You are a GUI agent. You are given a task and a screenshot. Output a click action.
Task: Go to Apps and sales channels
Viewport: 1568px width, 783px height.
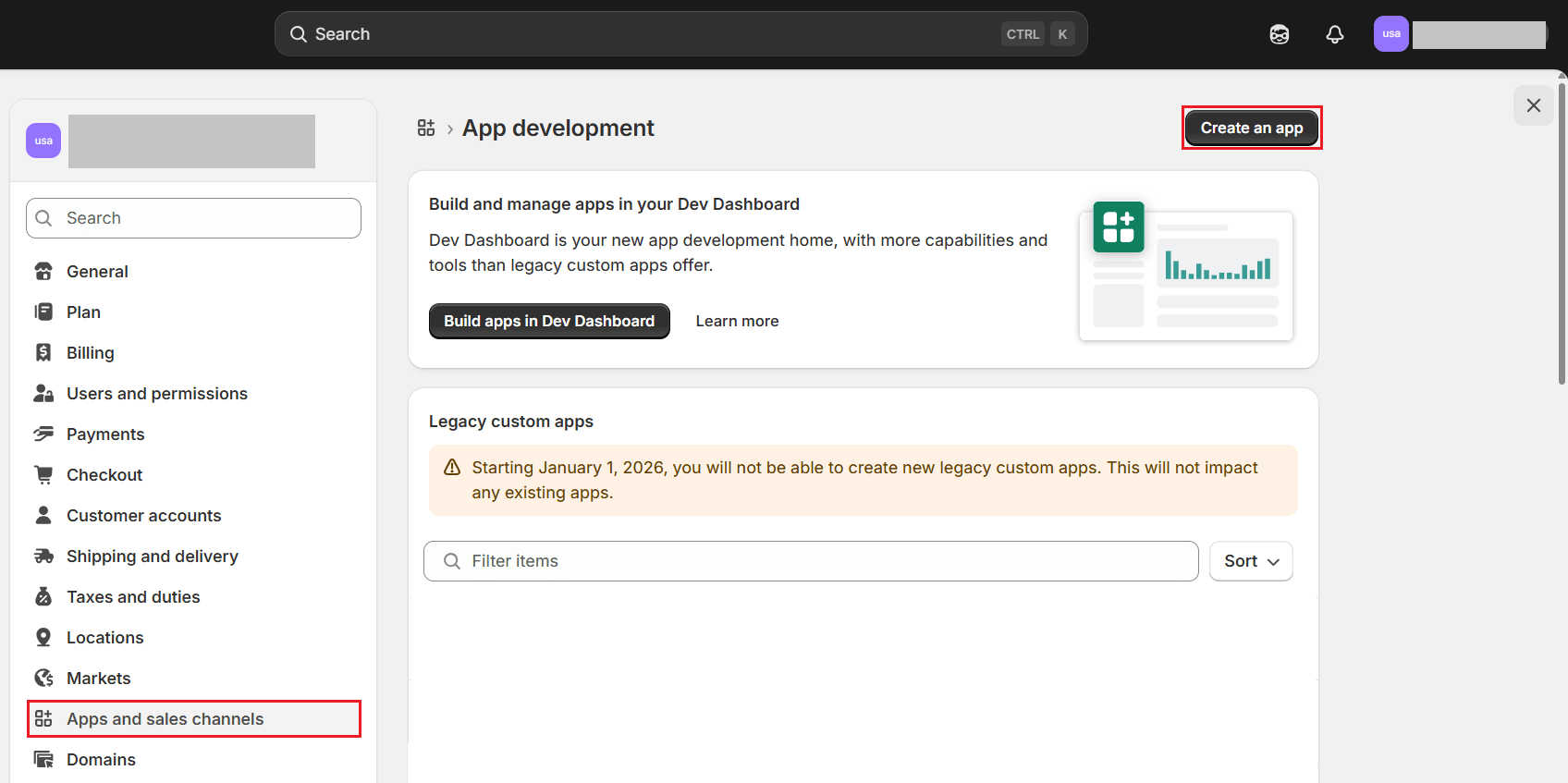[x=165, y=718]
